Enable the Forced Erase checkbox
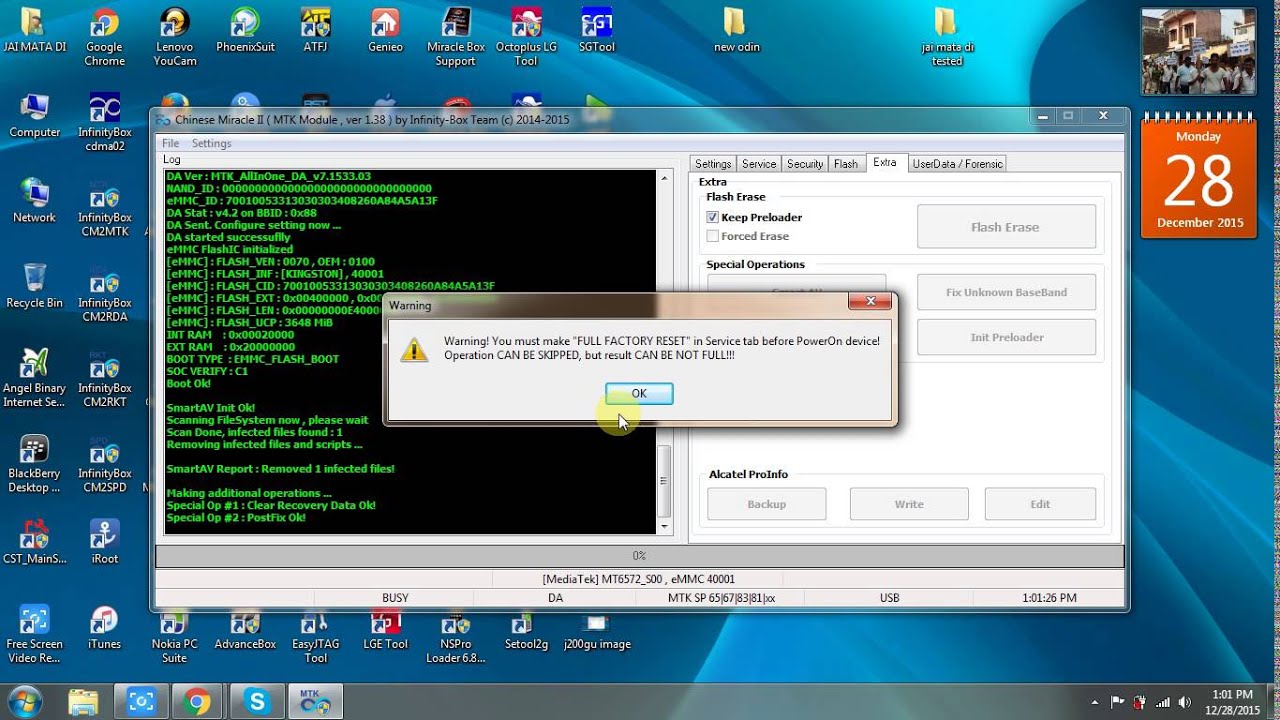Screen dimensions: 1280x720 [713, 236]
